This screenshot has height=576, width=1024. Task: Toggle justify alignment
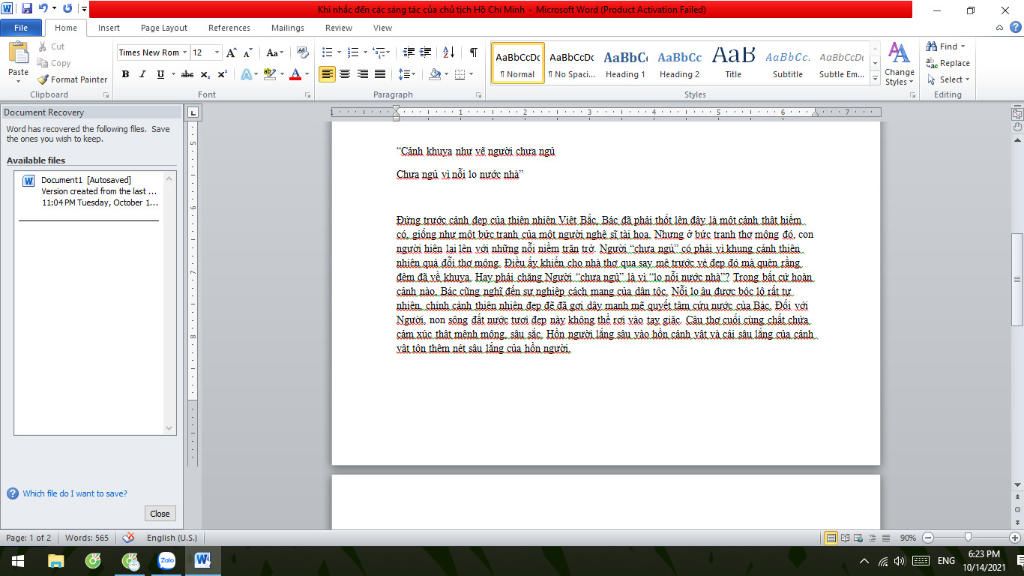click(x=380, y=74)
